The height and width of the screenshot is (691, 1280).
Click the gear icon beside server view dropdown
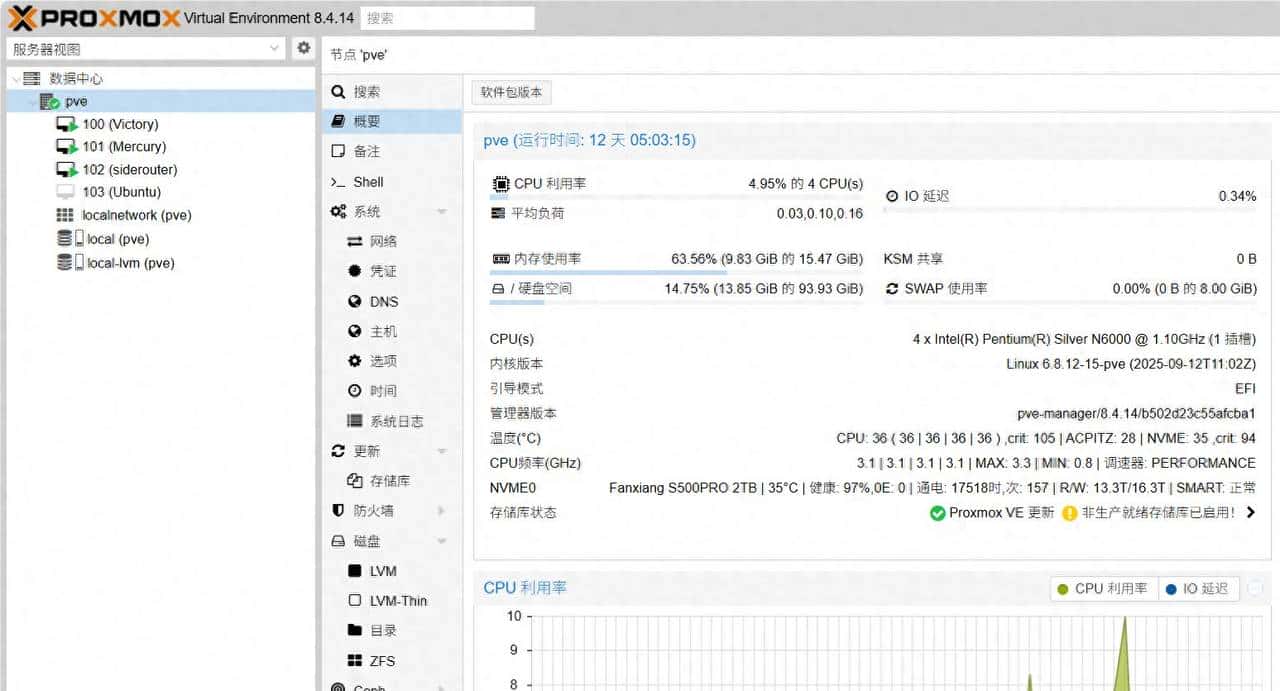tap(304, 48)
